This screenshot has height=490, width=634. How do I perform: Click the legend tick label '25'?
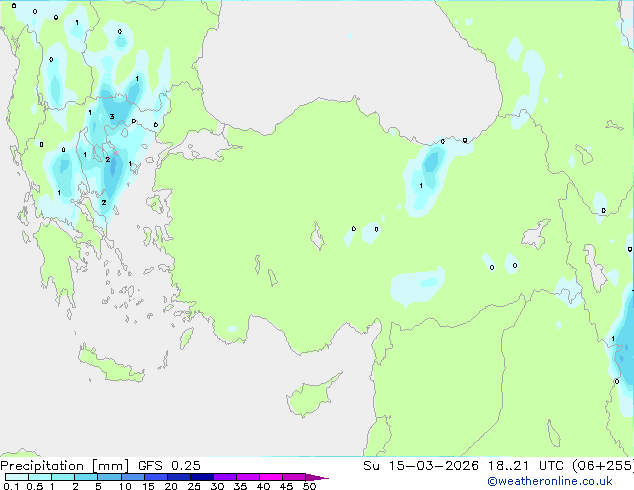(x=194, y=486)
